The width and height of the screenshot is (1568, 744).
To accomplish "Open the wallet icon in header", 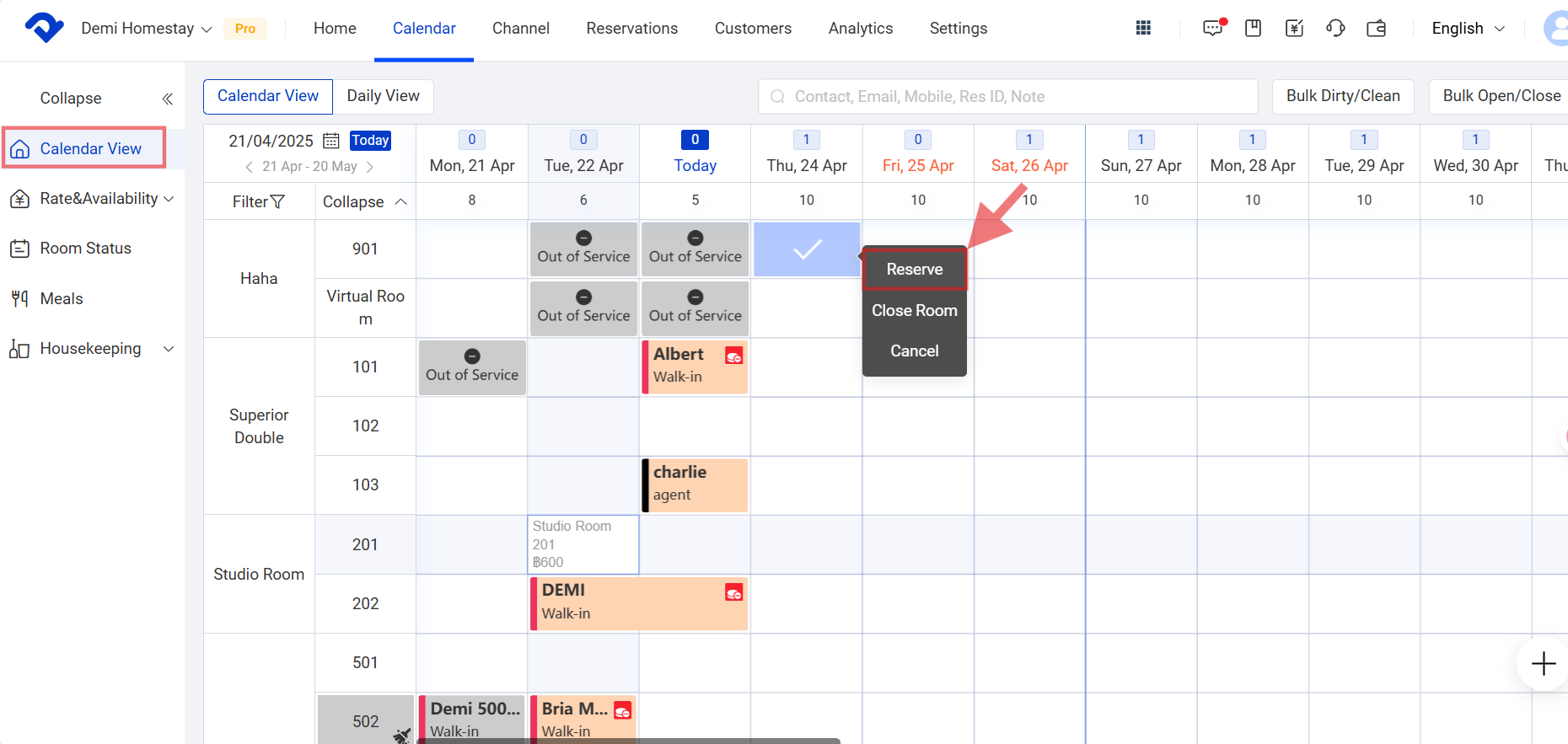I will (x=1377, y=28).
